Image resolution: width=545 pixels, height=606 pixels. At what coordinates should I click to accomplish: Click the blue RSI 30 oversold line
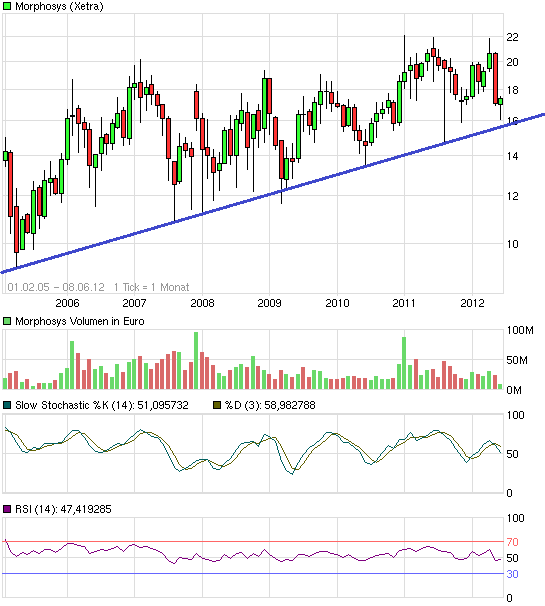tap(253, 574)
